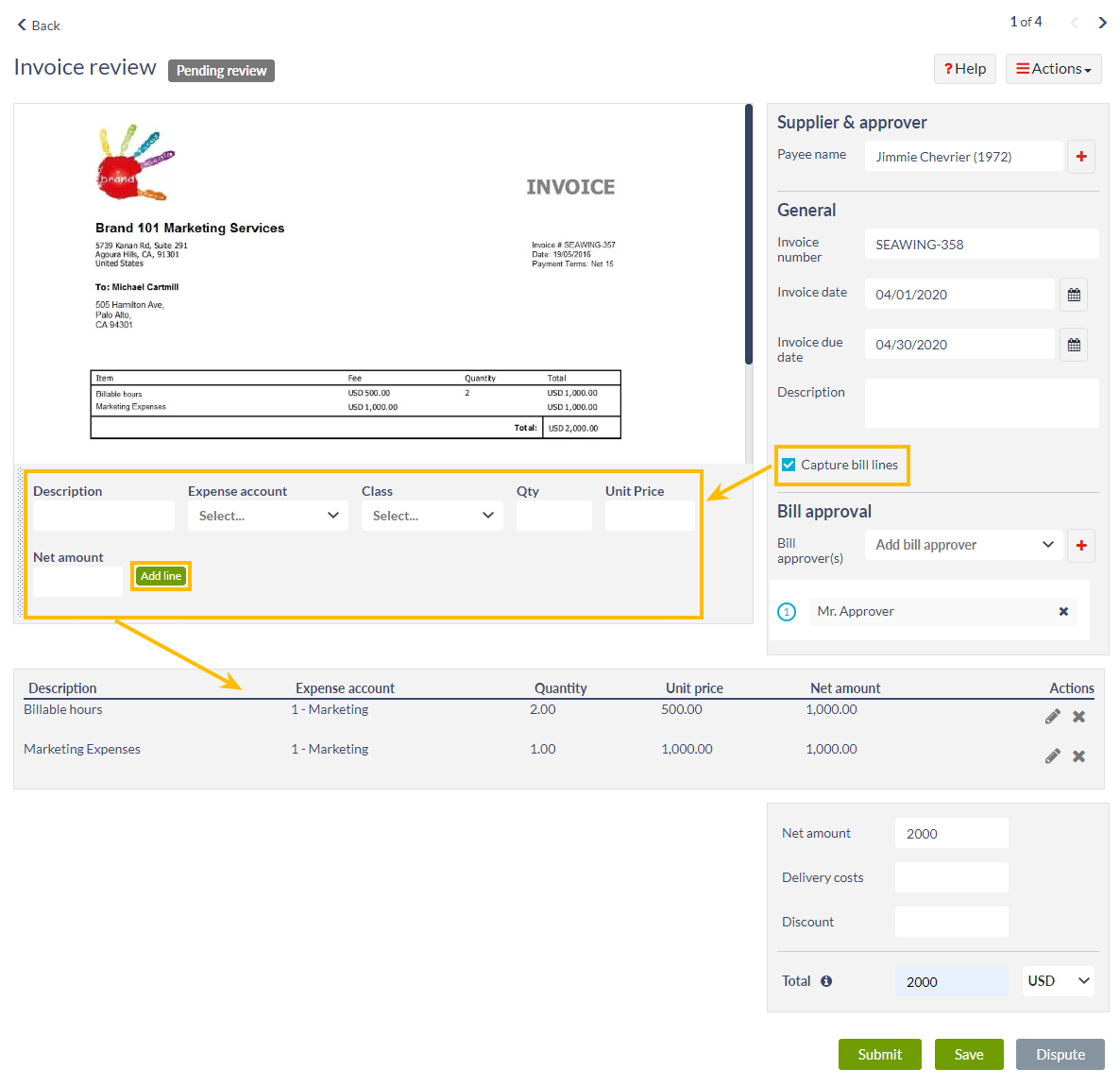
Task: Go Back to the previous page
Action: 39,25
